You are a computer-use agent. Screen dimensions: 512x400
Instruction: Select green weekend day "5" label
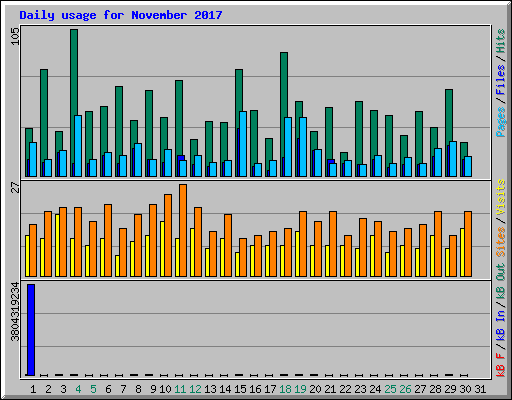[x=93, y=389]
